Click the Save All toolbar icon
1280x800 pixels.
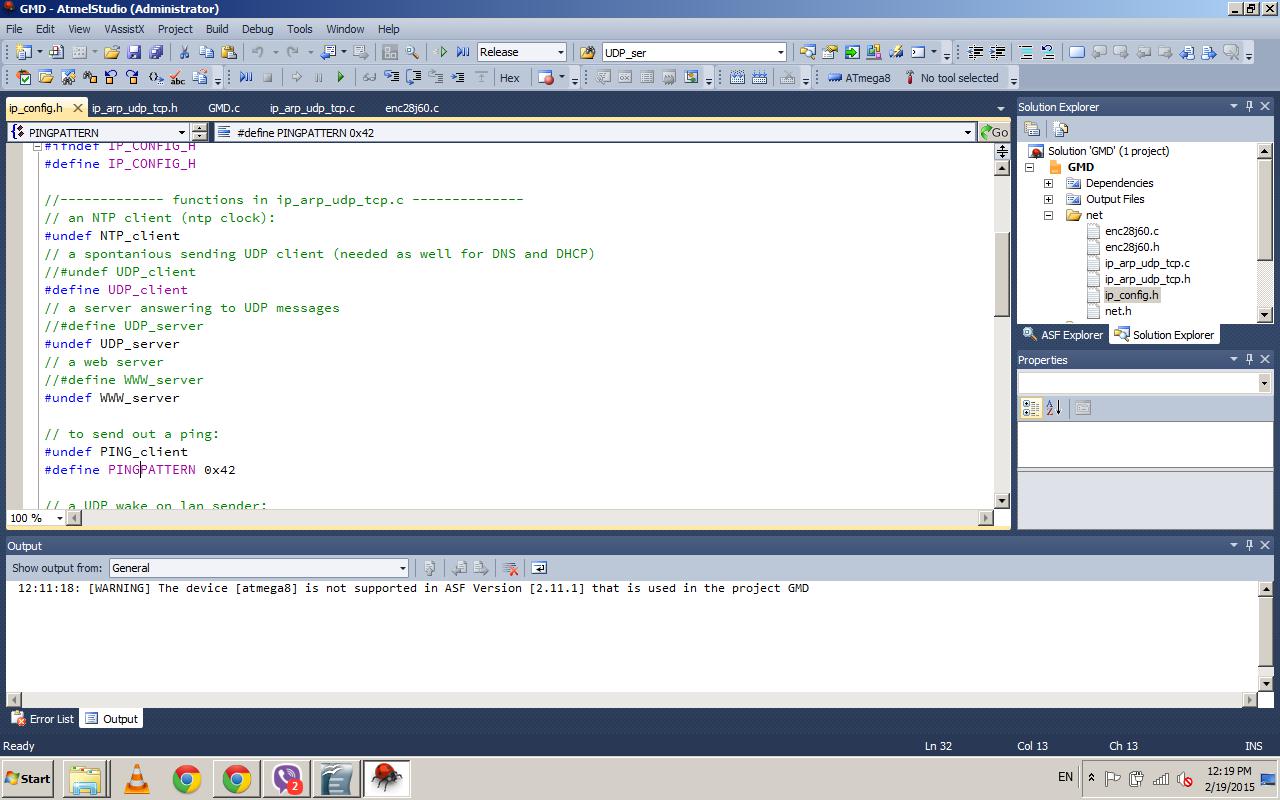pyautogui.click(x=156, y=52)
